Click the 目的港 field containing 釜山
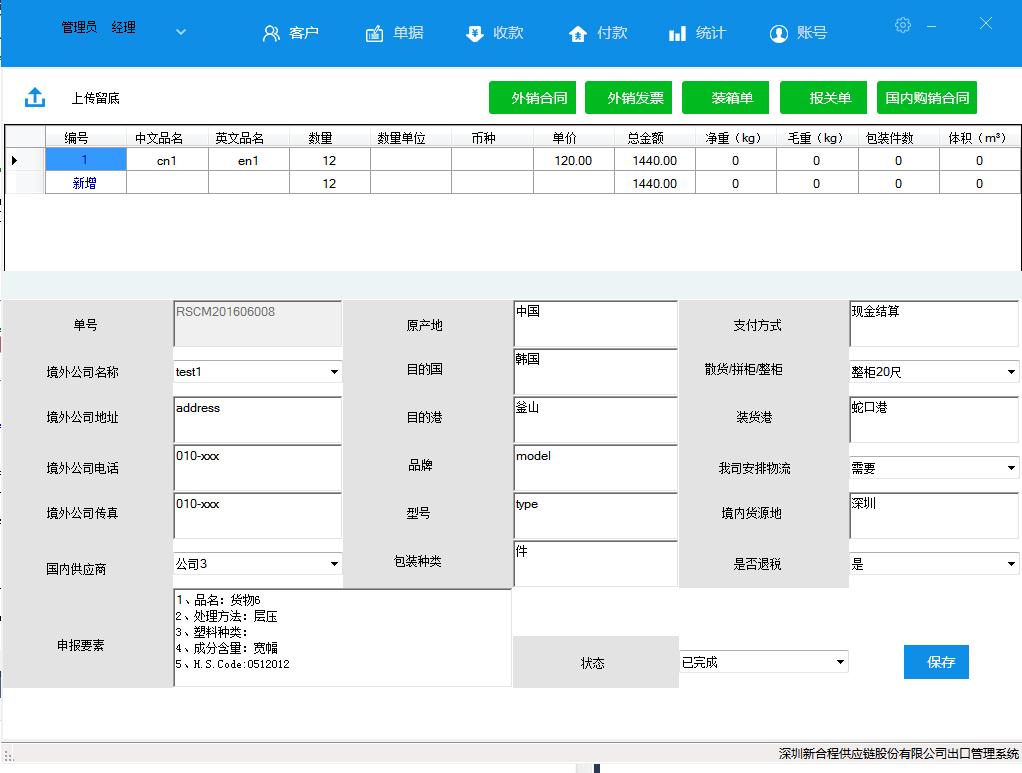Viewport: 1022px width, 773px height. (x=596, y=420)
